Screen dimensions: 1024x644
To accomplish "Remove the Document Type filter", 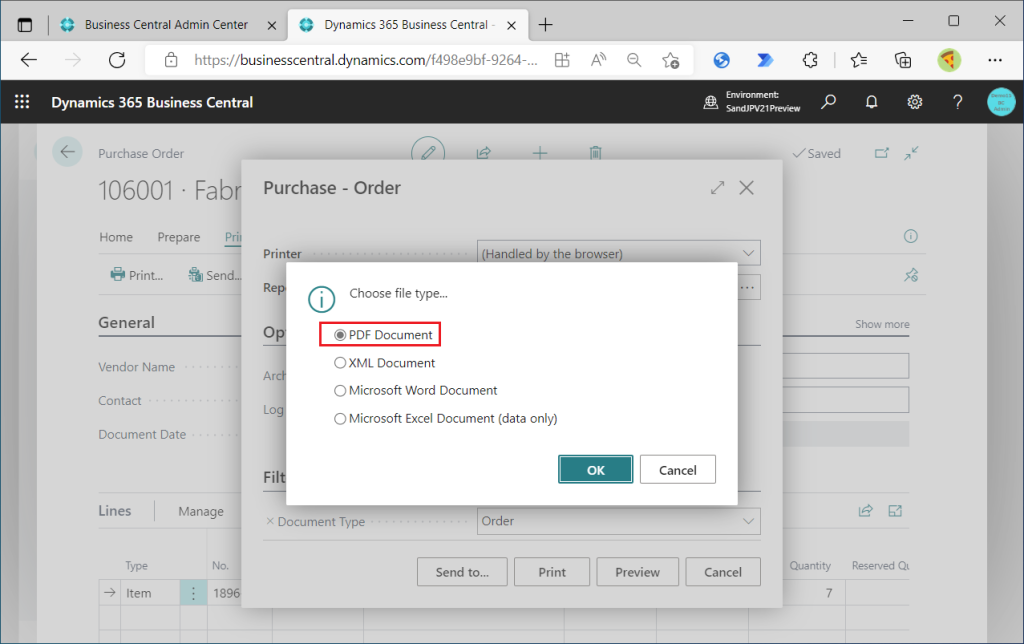I will pos(270,521).
